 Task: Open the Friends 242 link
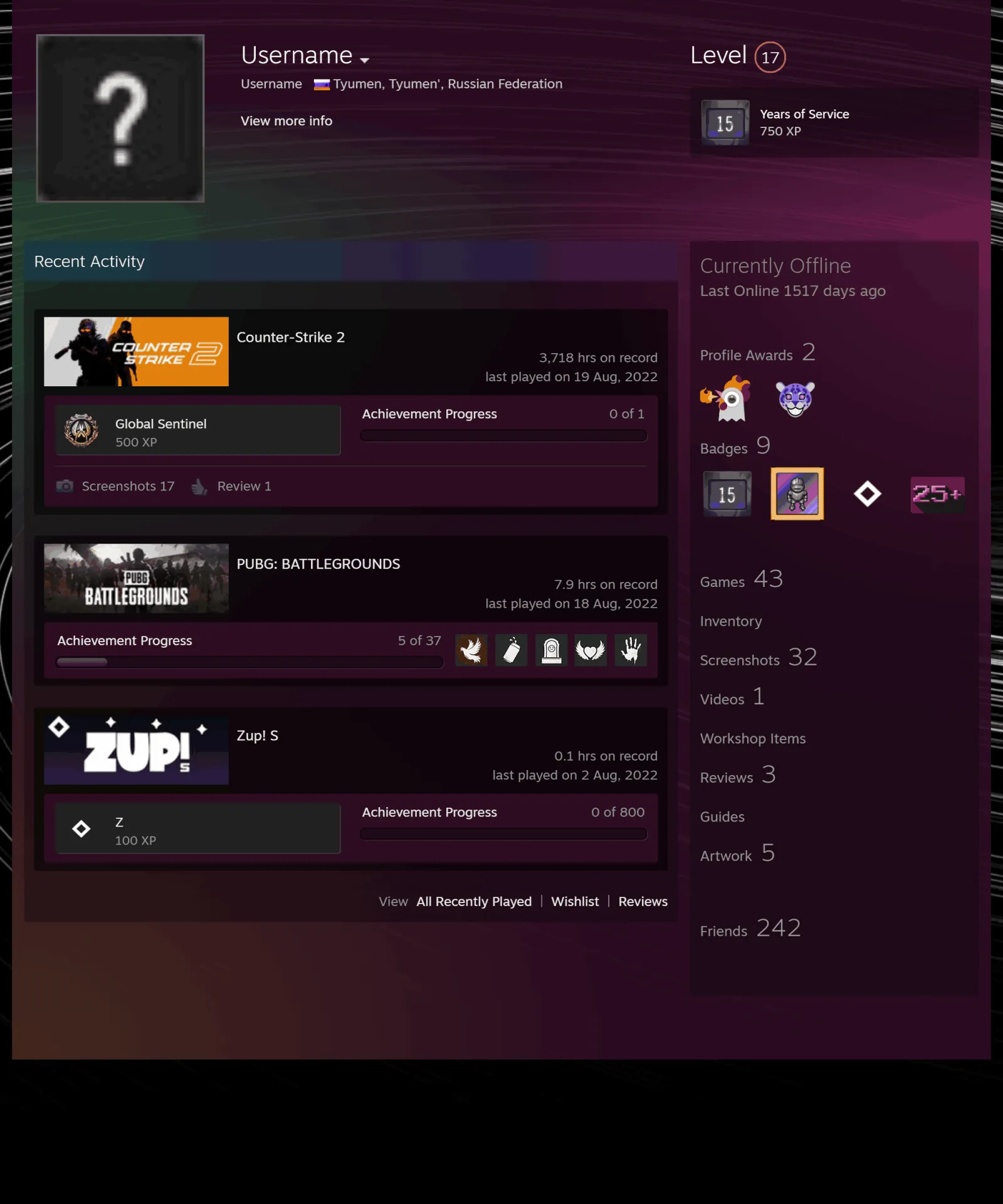click(x=750, y=929)
